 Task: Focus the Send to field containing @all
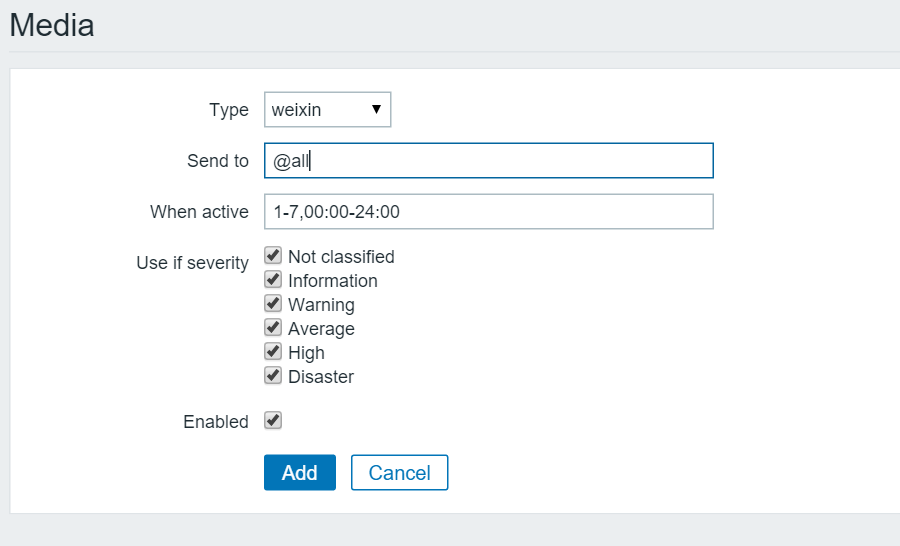[x=488, y=161]
